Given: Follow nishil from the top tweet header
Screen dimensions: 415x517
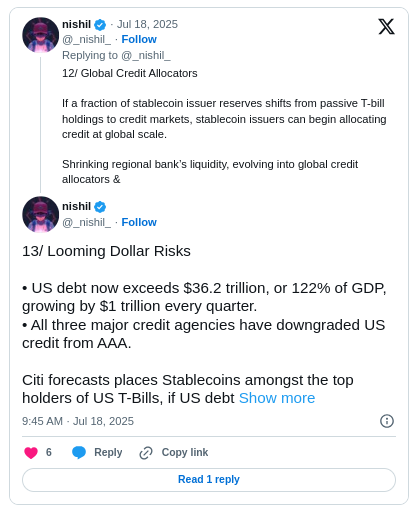Looking at the screenshot, I should tap(139, 39).
